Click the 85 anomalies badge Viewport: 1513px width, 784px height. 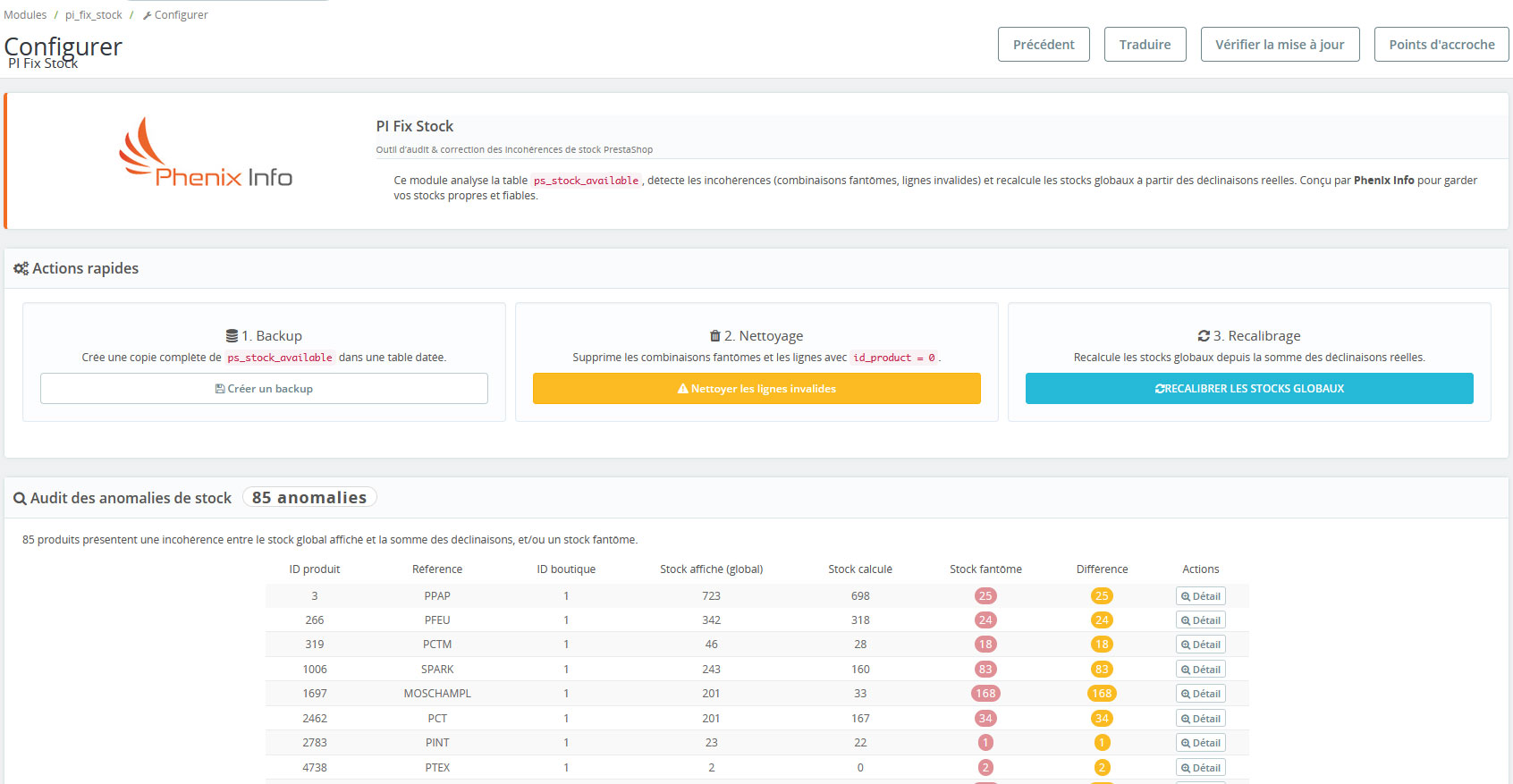click(x=309, y=498)
